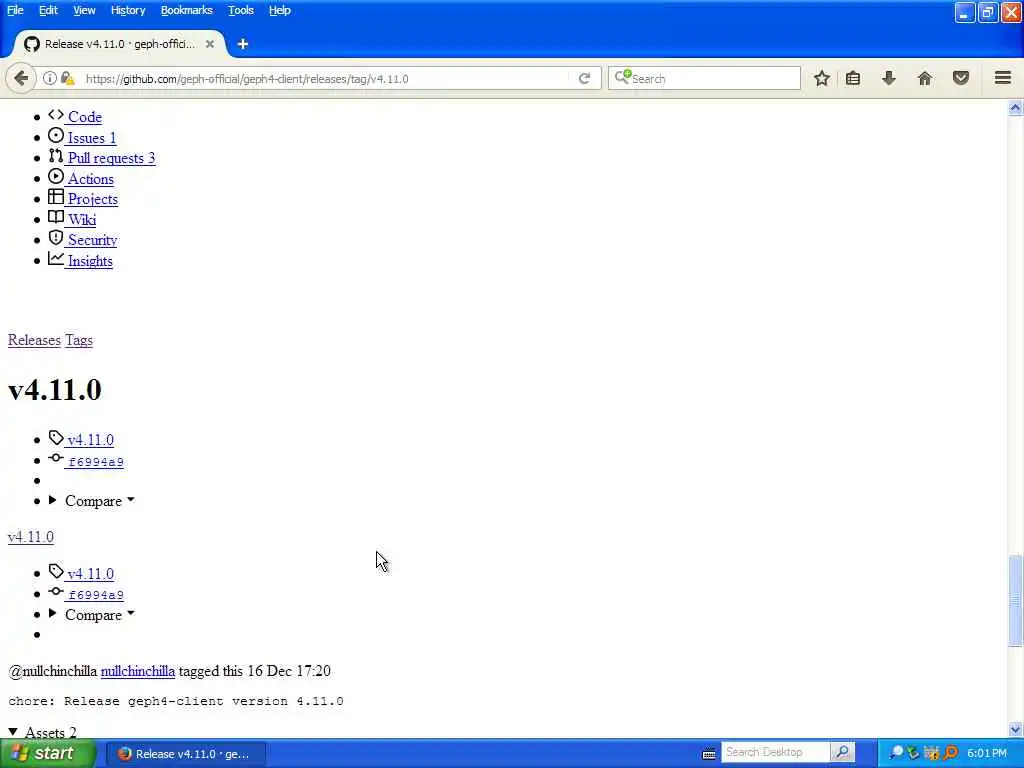The height and width of the screenshot is (768, 1024).
Task: Open the Edit menu
Action: (x=48, y=10)
